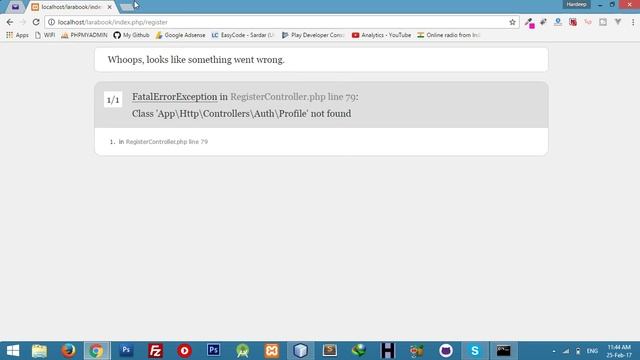
Task: Open the EasyCode - Sardar bookmark
Action: pos(242,35)
